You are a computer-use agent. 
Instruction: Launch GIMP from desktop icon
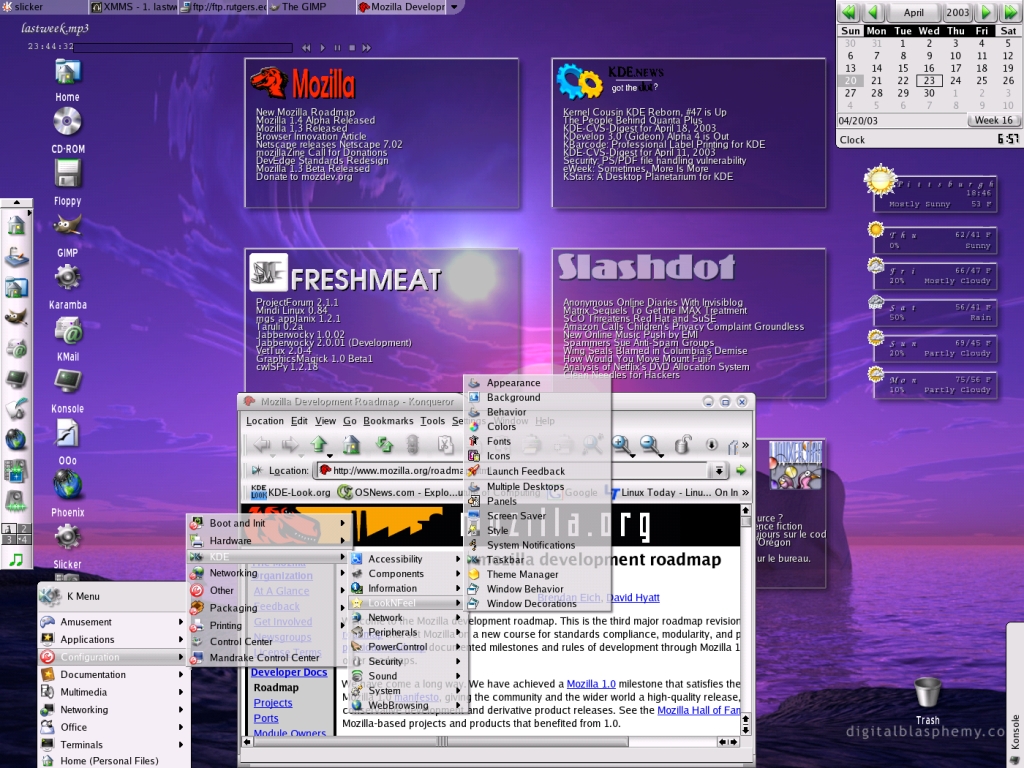click(67, 226)
